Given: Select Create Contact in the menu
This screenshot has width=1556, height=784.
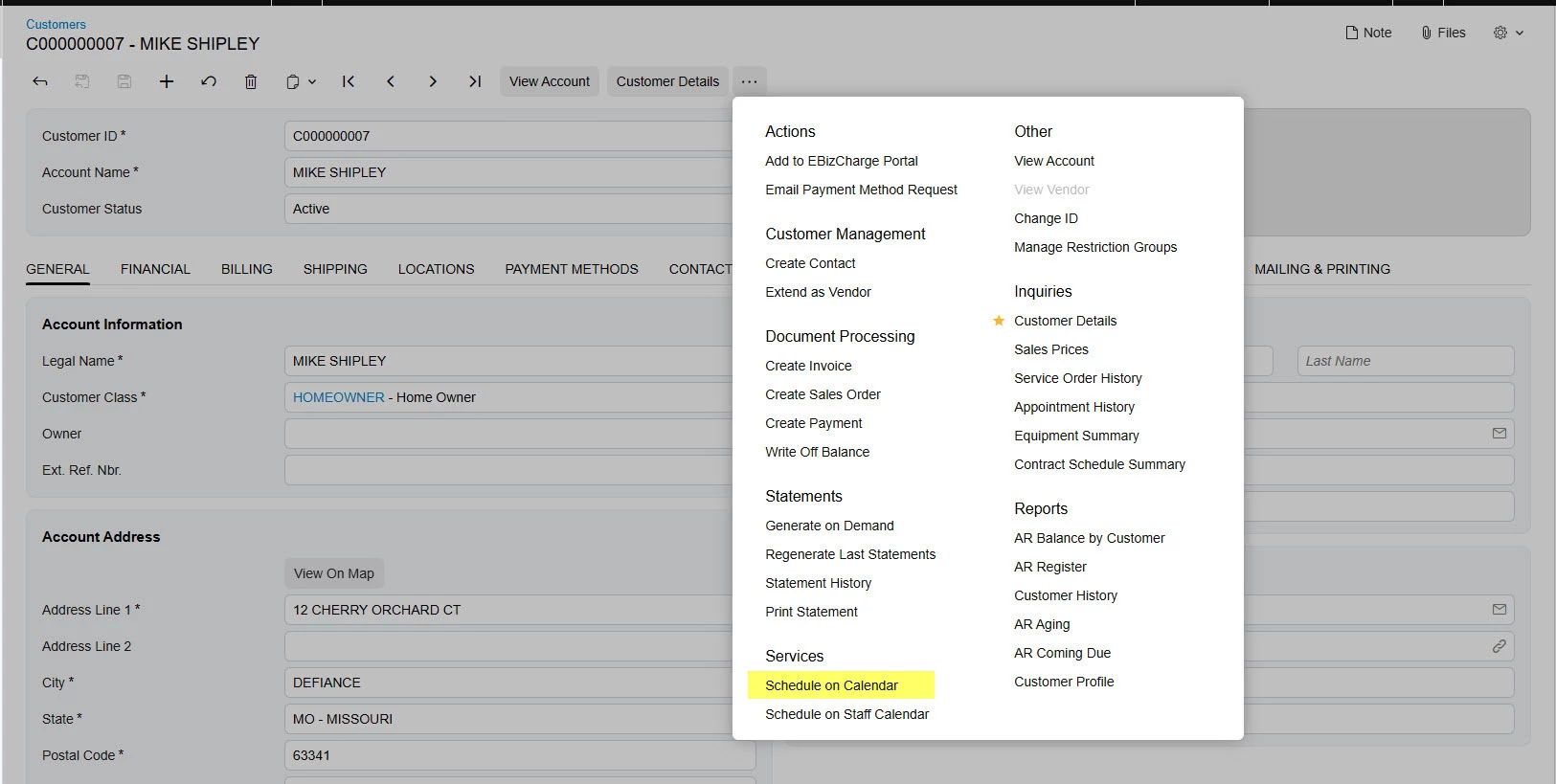Looking at the screenshot, I should (810, 263).
